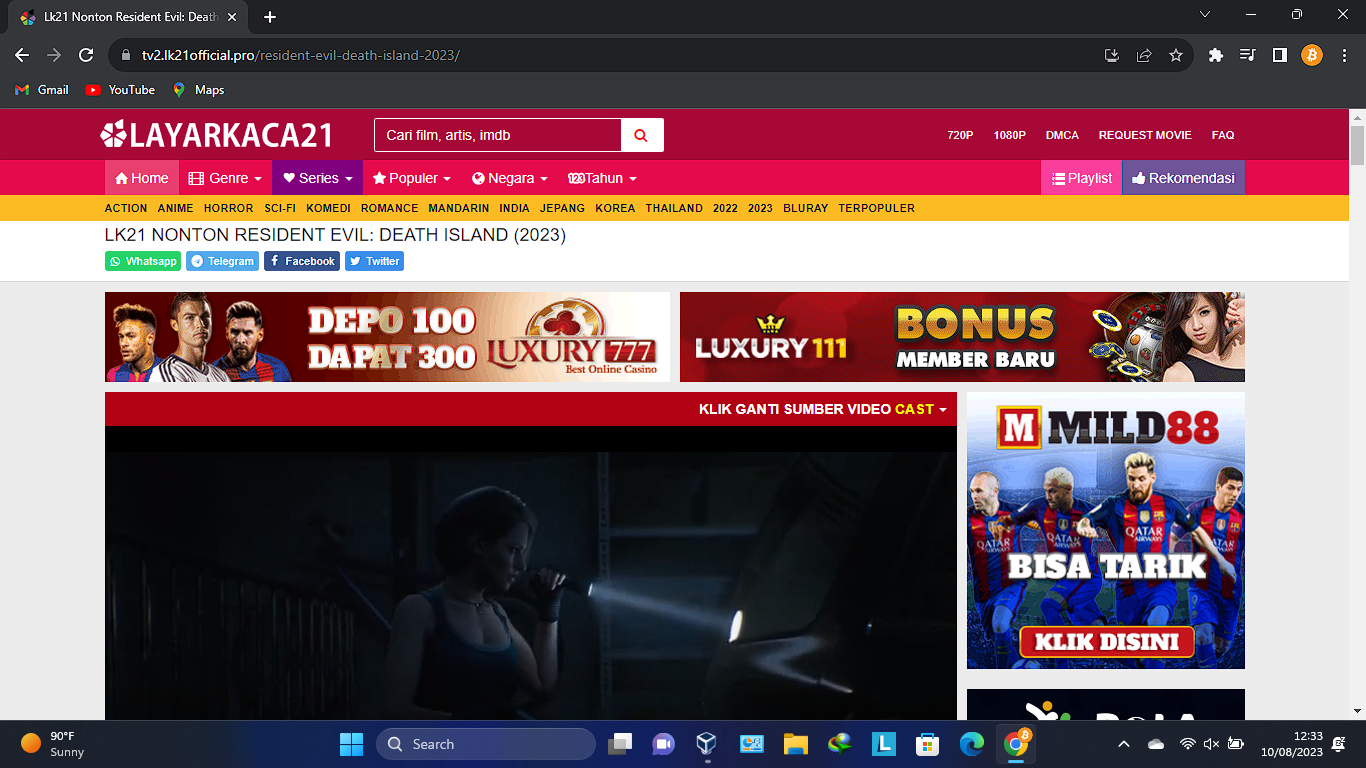
Task: Open the media control icon in Chrome toolbar
Action: click(x=1247, y=55)
